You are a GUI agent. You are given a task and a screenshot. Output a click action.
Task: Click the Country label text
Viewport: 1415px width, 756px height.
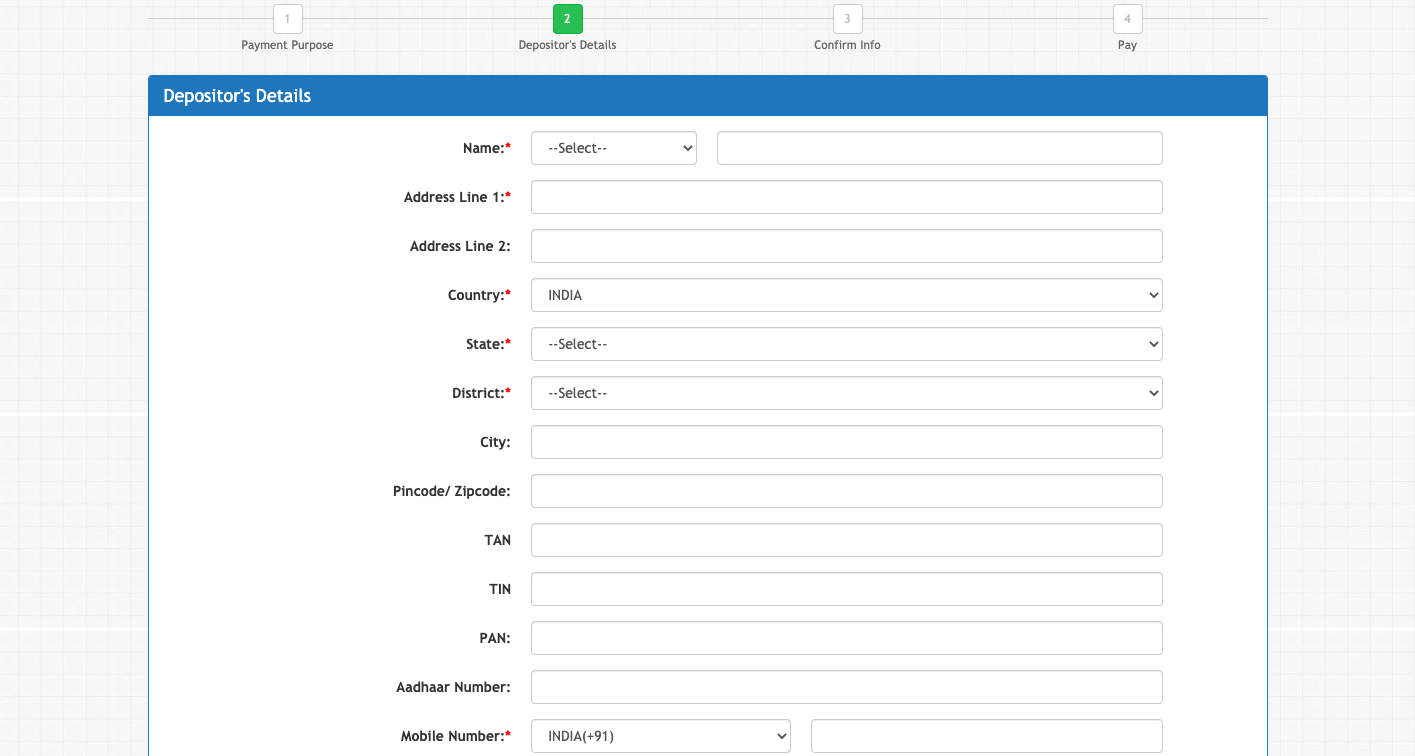[x=479, y=295]
